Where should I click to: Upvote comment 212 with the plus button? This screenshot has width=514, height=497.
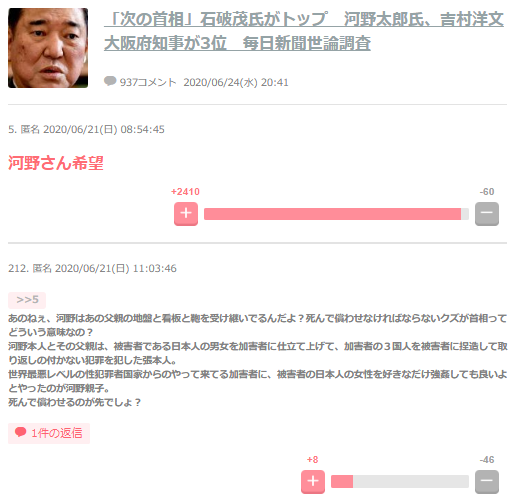click(x=313, y=482)
